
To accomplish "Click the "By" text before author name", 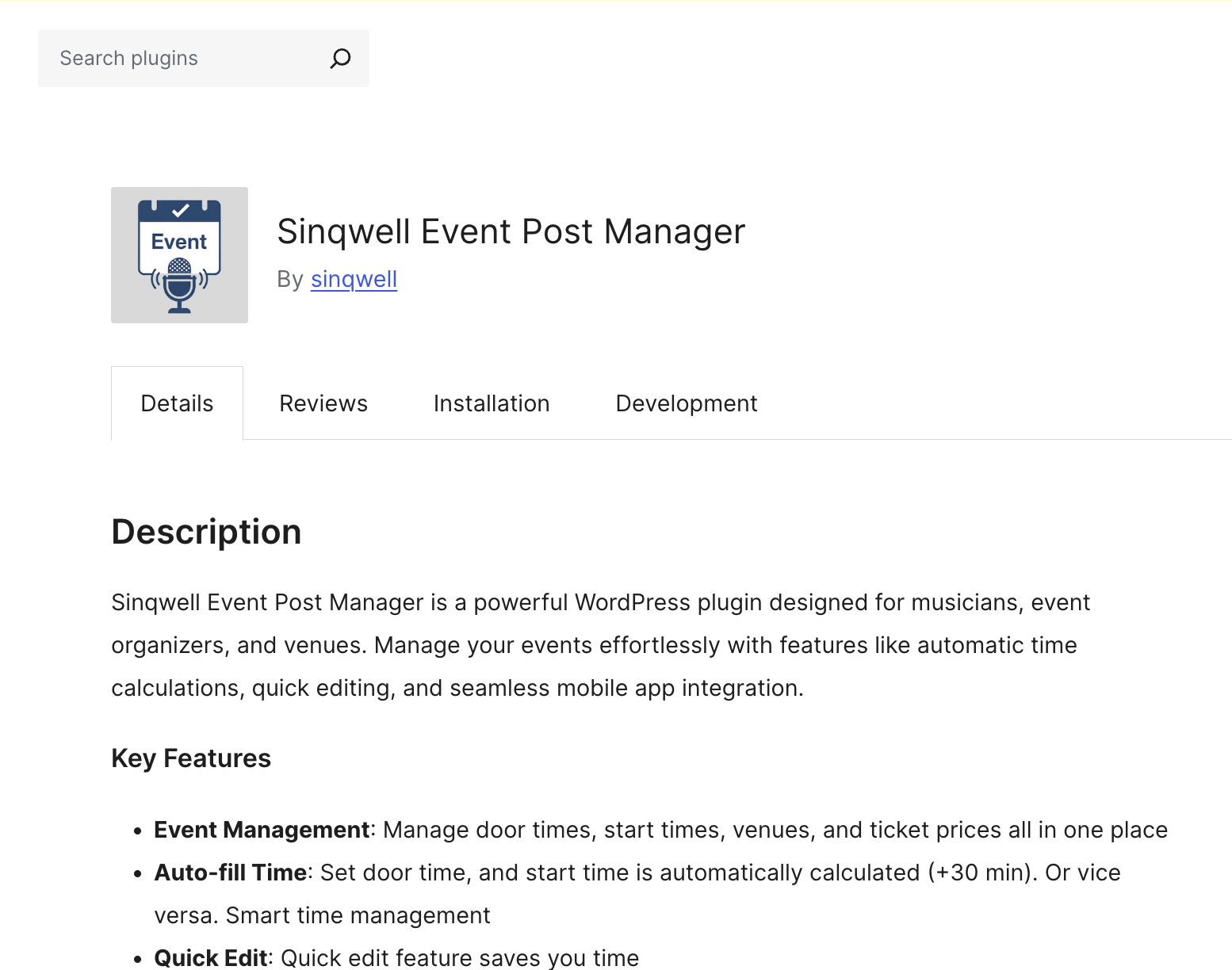I will 290,279.
